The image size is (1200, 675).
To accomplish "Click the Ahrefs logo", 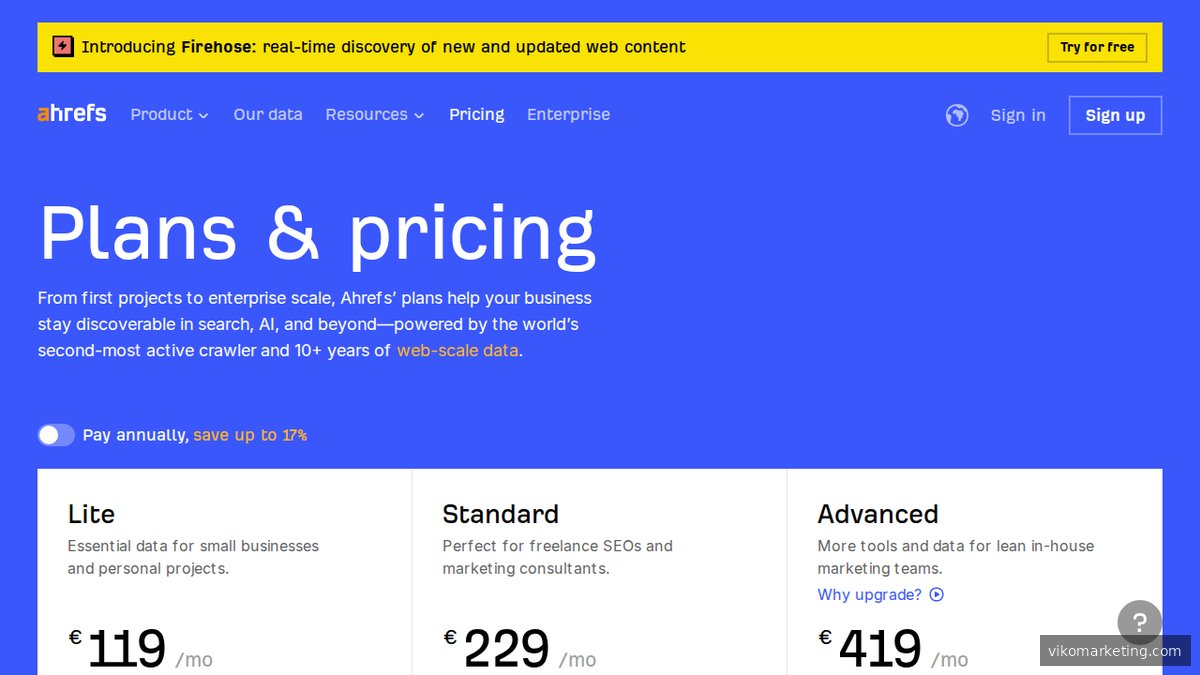I will point(72,114).
